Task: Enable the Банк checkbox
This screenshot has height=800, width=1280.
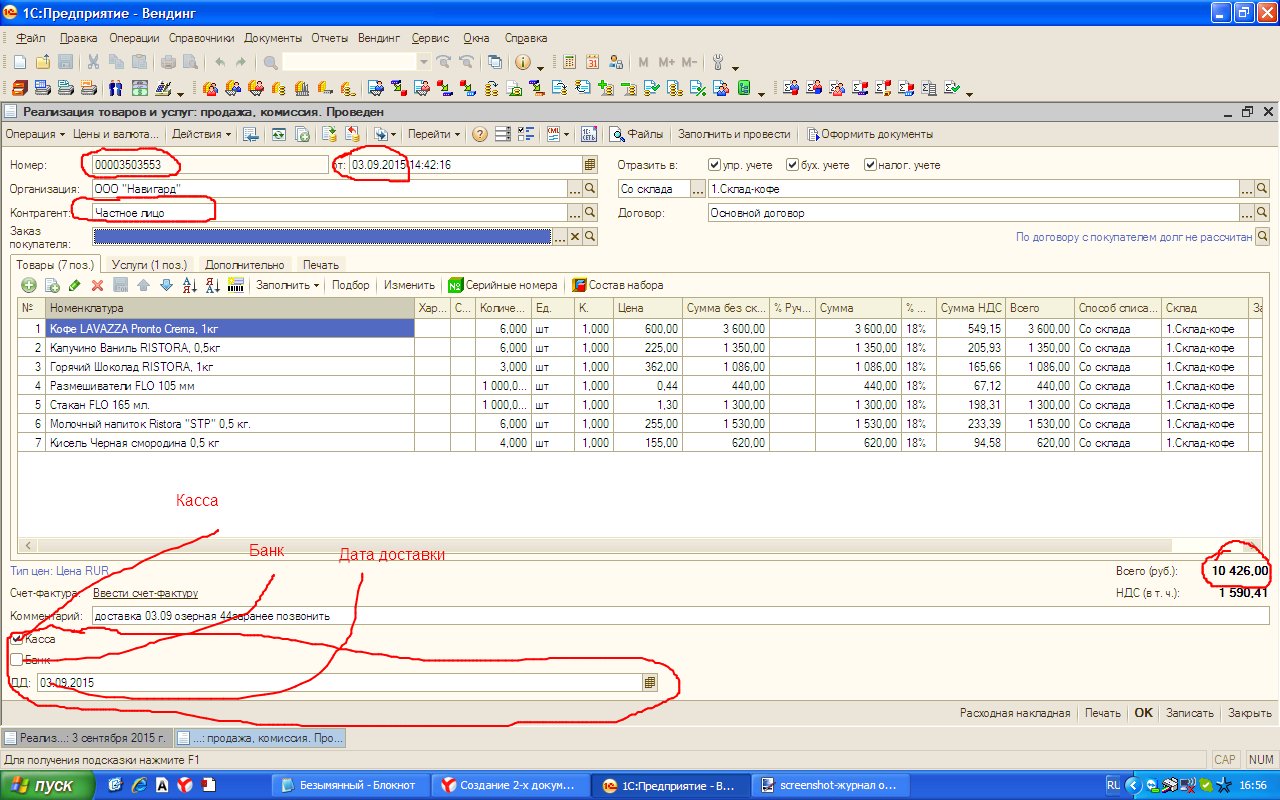Action: tap(17, 659)
